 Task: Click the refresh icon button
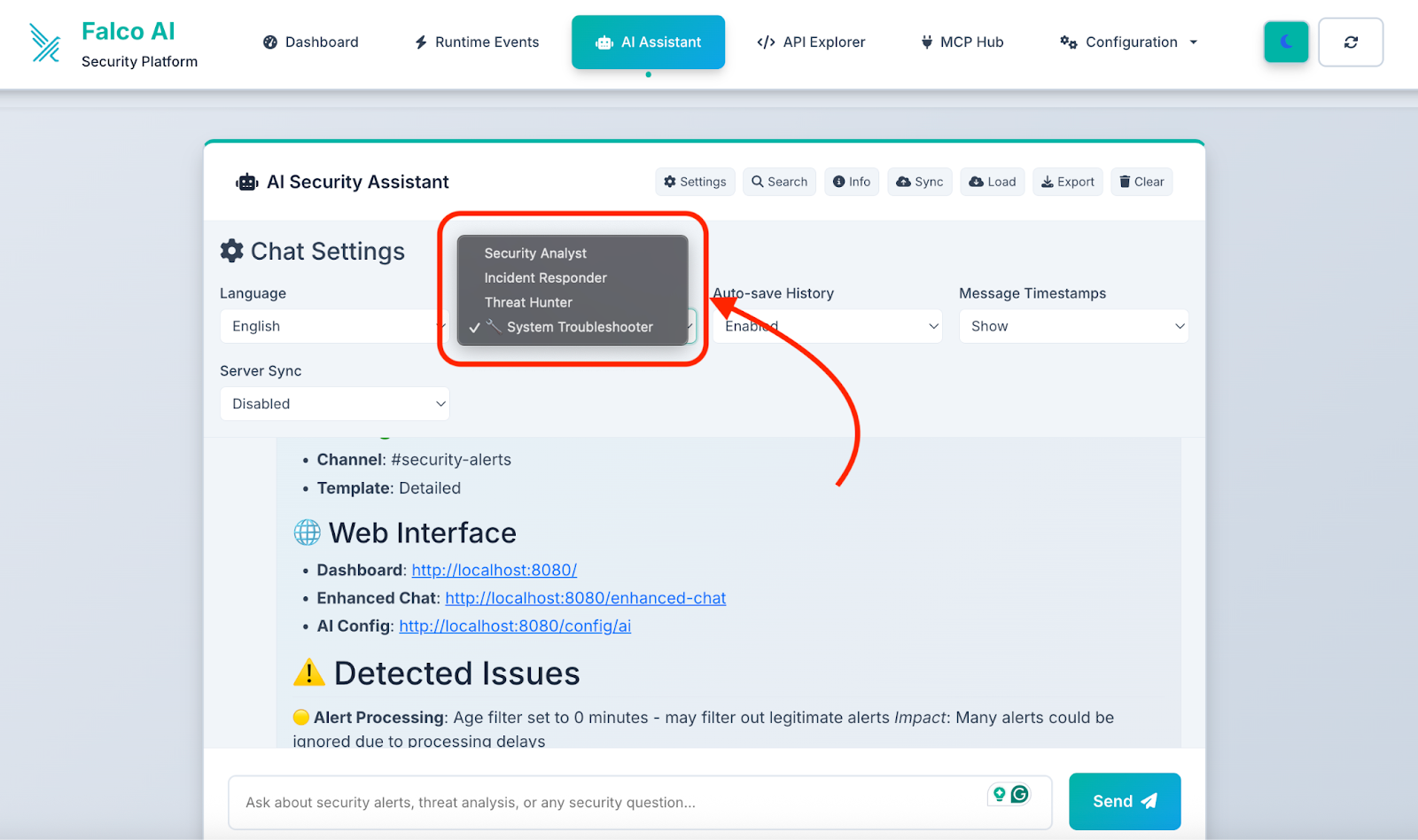click(x=1351, y=42)
